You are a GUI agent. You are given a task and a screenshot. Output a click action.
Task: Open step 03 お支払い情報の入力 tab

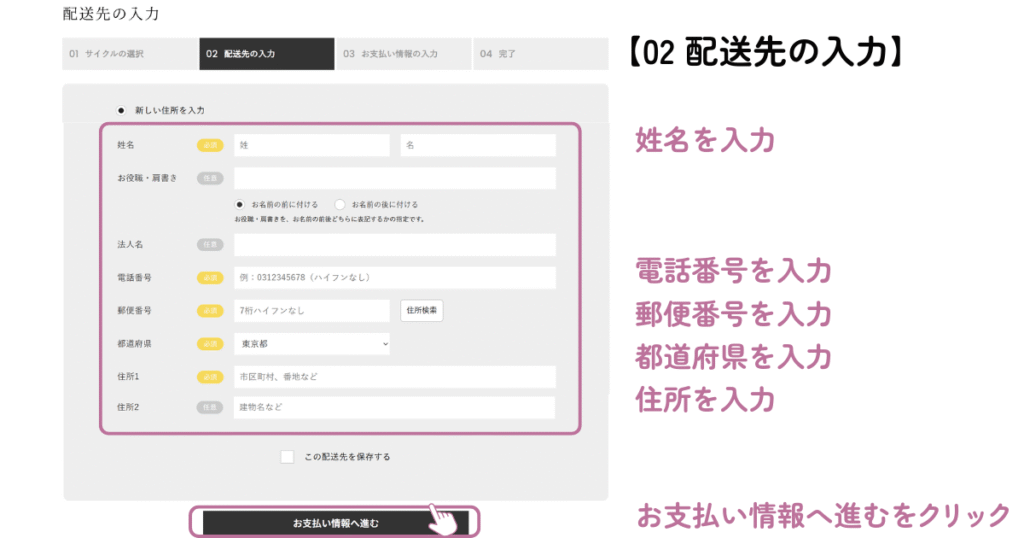[403, 54]
